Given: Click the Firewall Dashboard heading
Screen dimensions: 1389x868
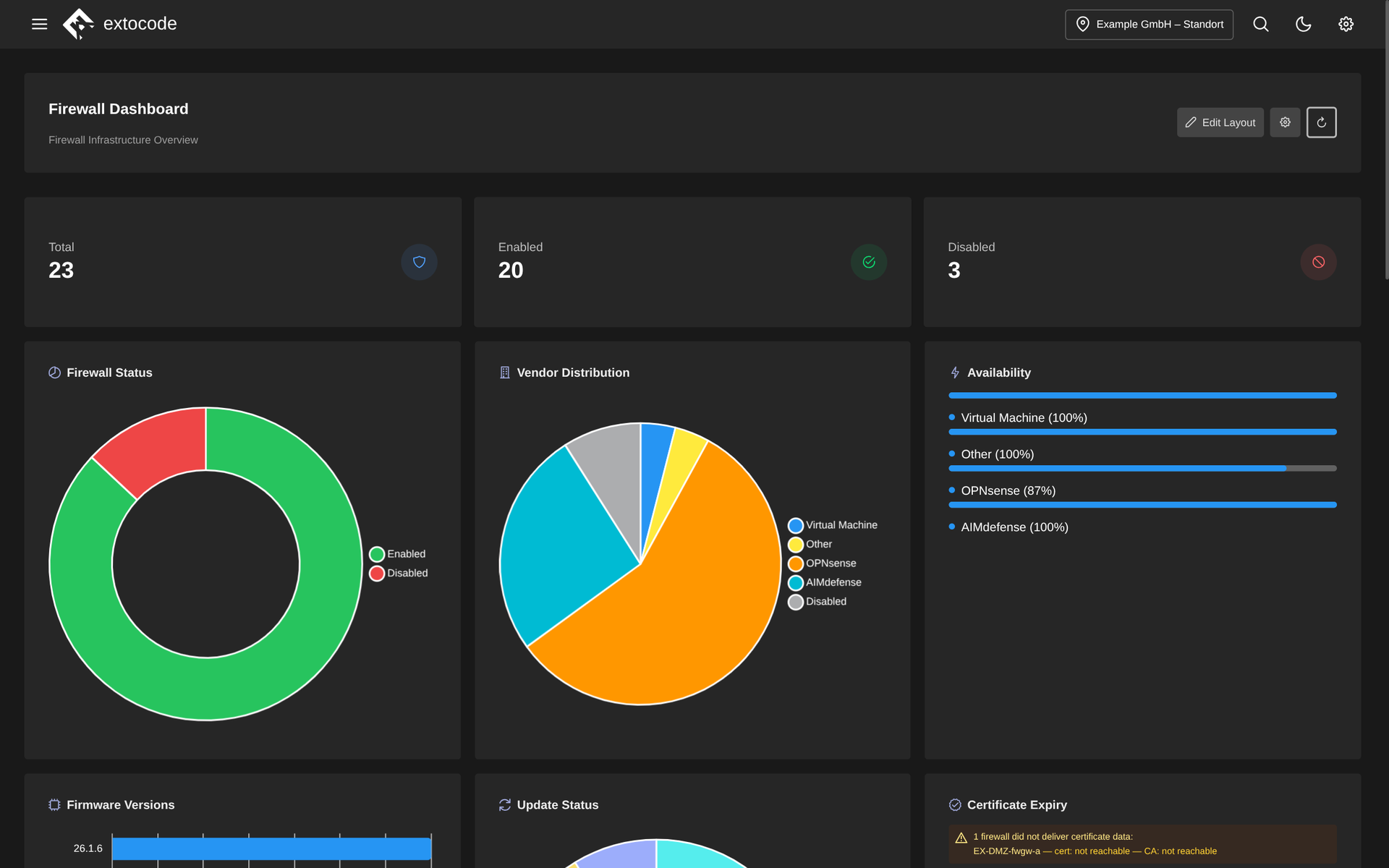Looking at the screenshot, I should pos(119,109).
